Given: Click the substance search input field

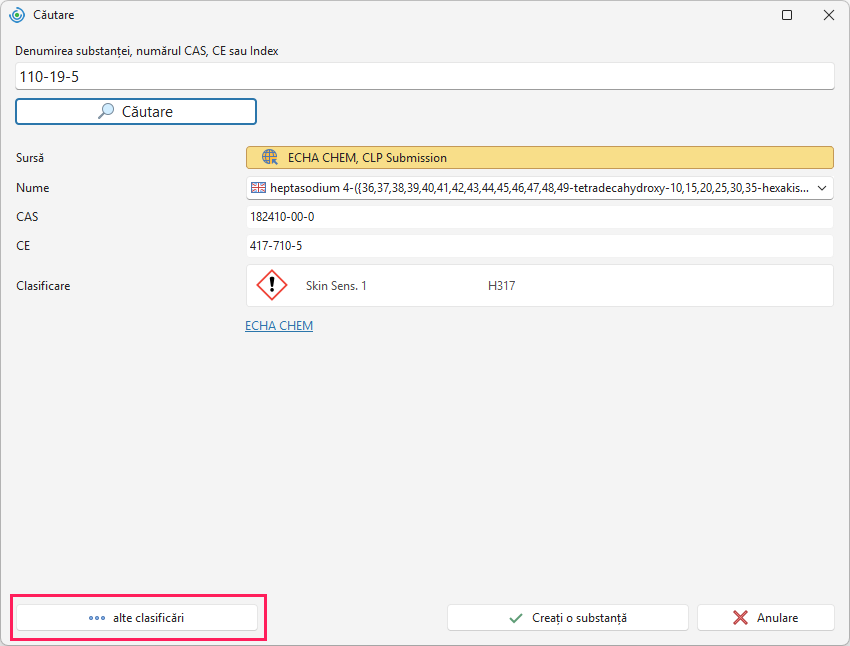Looking at the screenshot, I should (x=424, y=76).
